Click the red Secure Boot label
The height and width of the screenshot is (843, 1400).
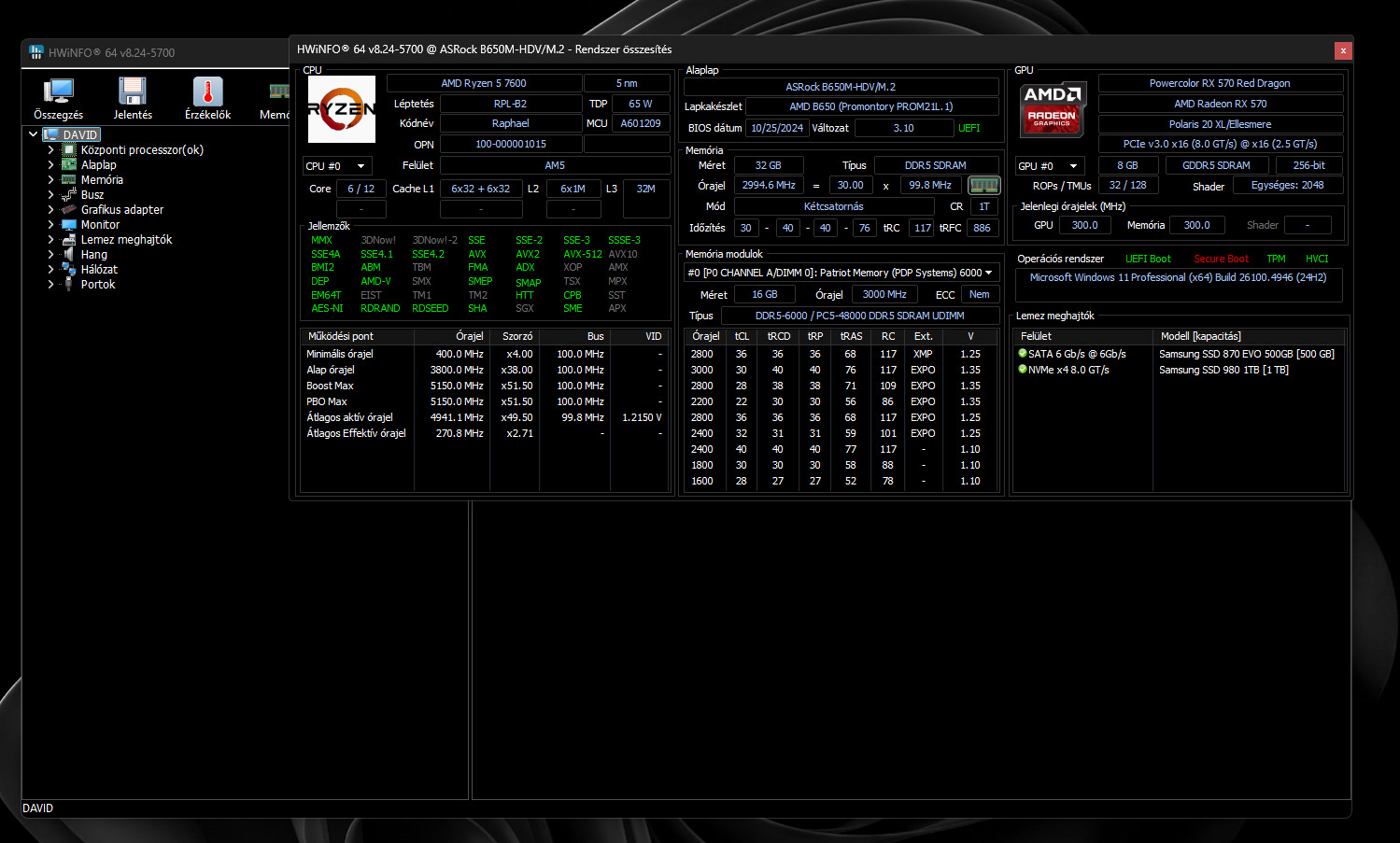pyautogui.click(x=1221, y=259)
